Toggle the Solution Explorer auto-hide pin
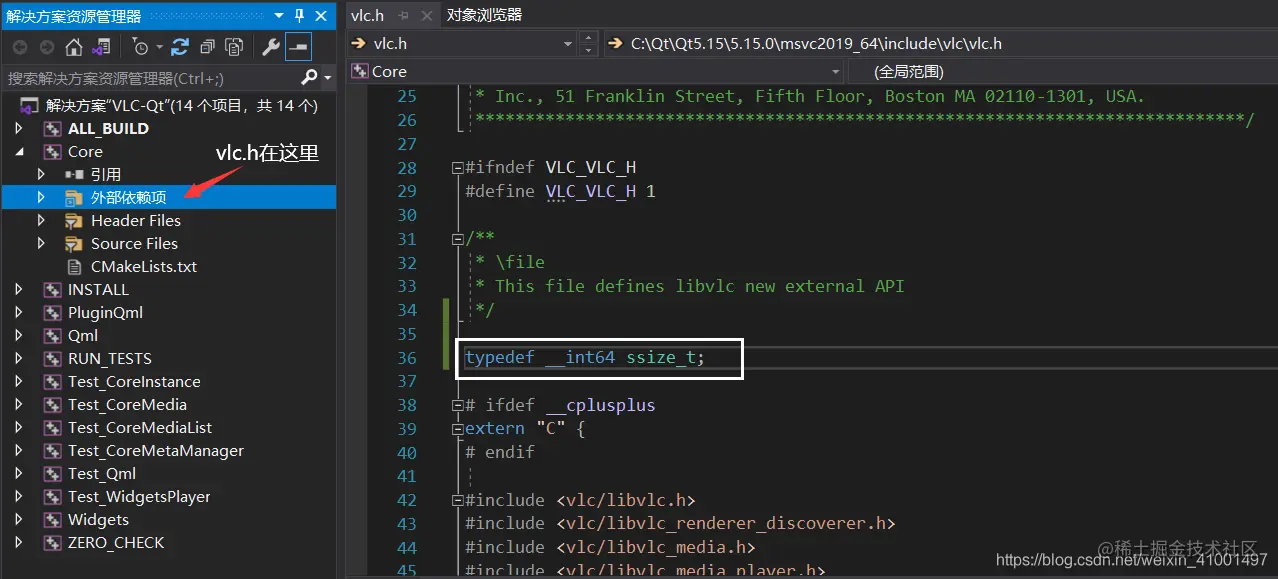Viewport: 1278px width, 579px height. tap(299, 16)
